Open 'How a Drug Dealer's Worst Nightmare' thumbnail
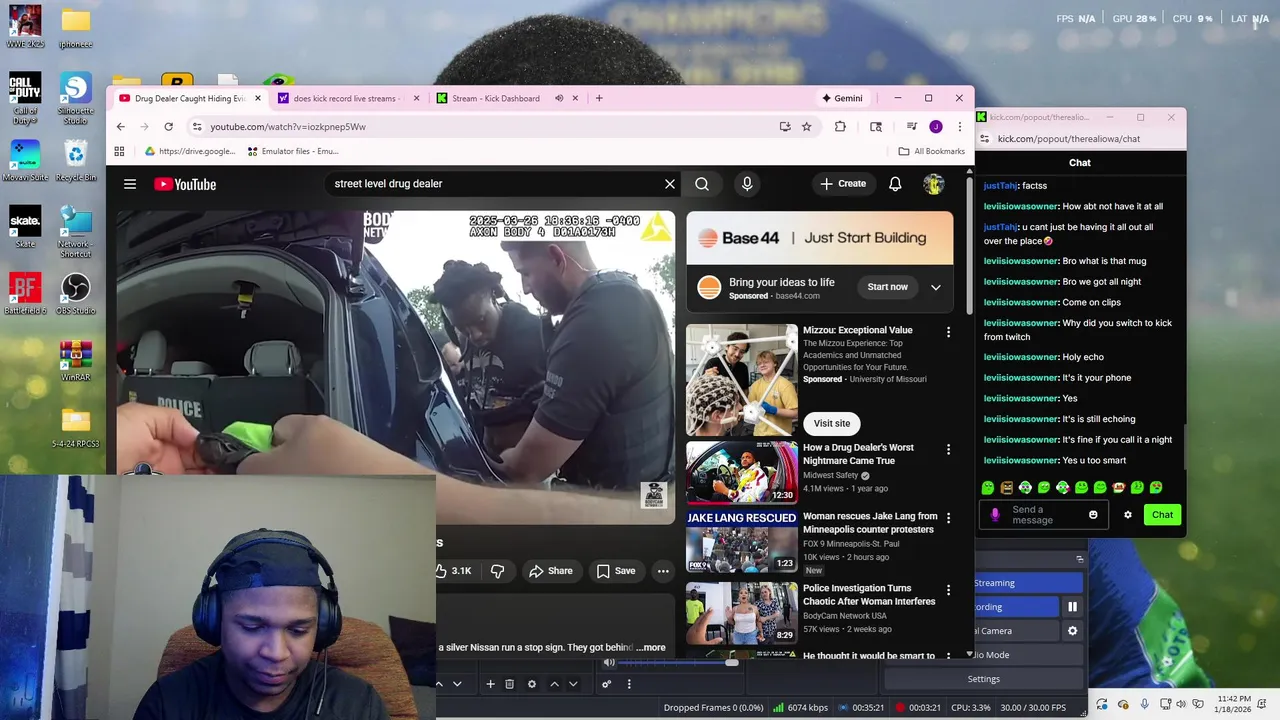1280x720 pixels. point(742,471)
